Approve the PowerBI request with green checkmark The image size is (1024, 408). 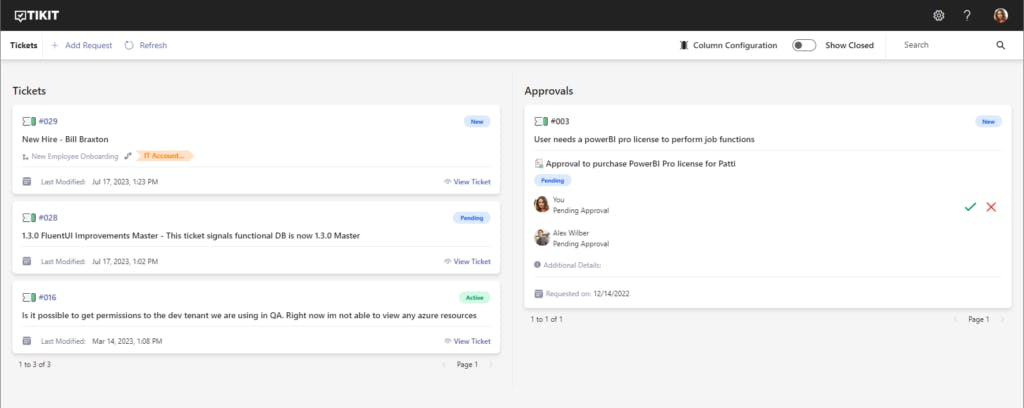pyautogui.click(x=969, y=206)
